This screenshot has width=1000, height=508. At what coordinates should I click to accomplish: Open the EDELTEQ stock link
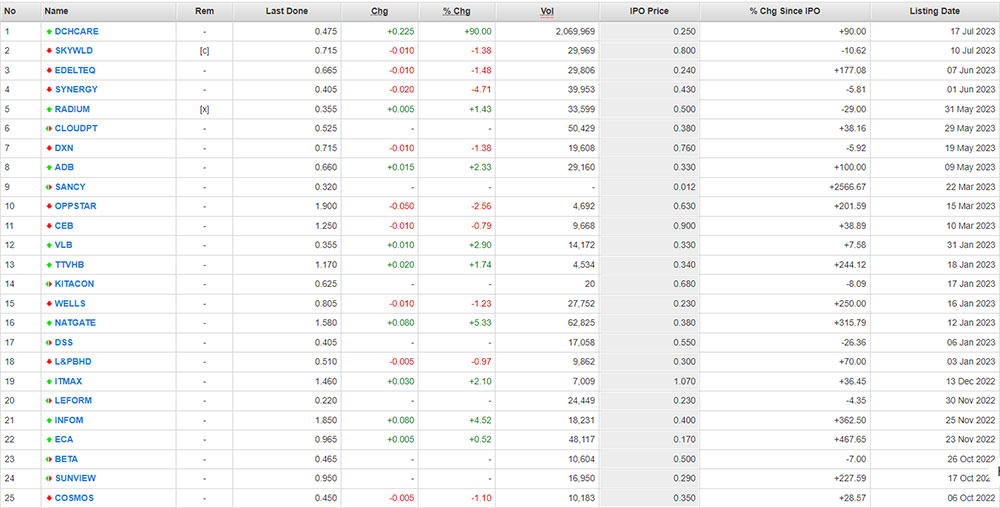pyautogui.click(x=75, y=70)
